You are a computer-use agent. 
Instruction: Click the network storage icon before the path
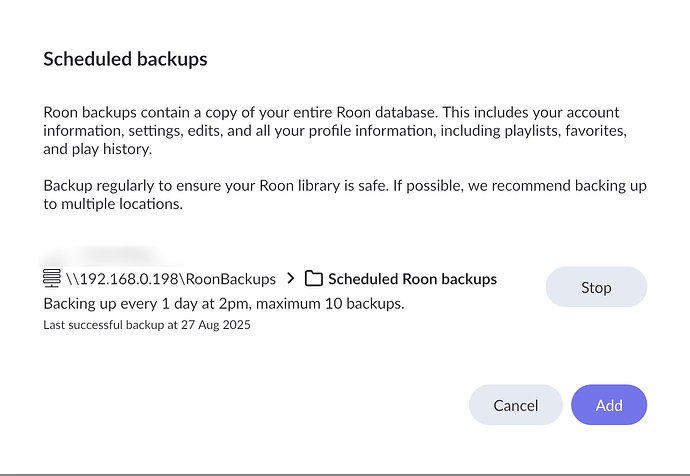click(x=52, y=279)
